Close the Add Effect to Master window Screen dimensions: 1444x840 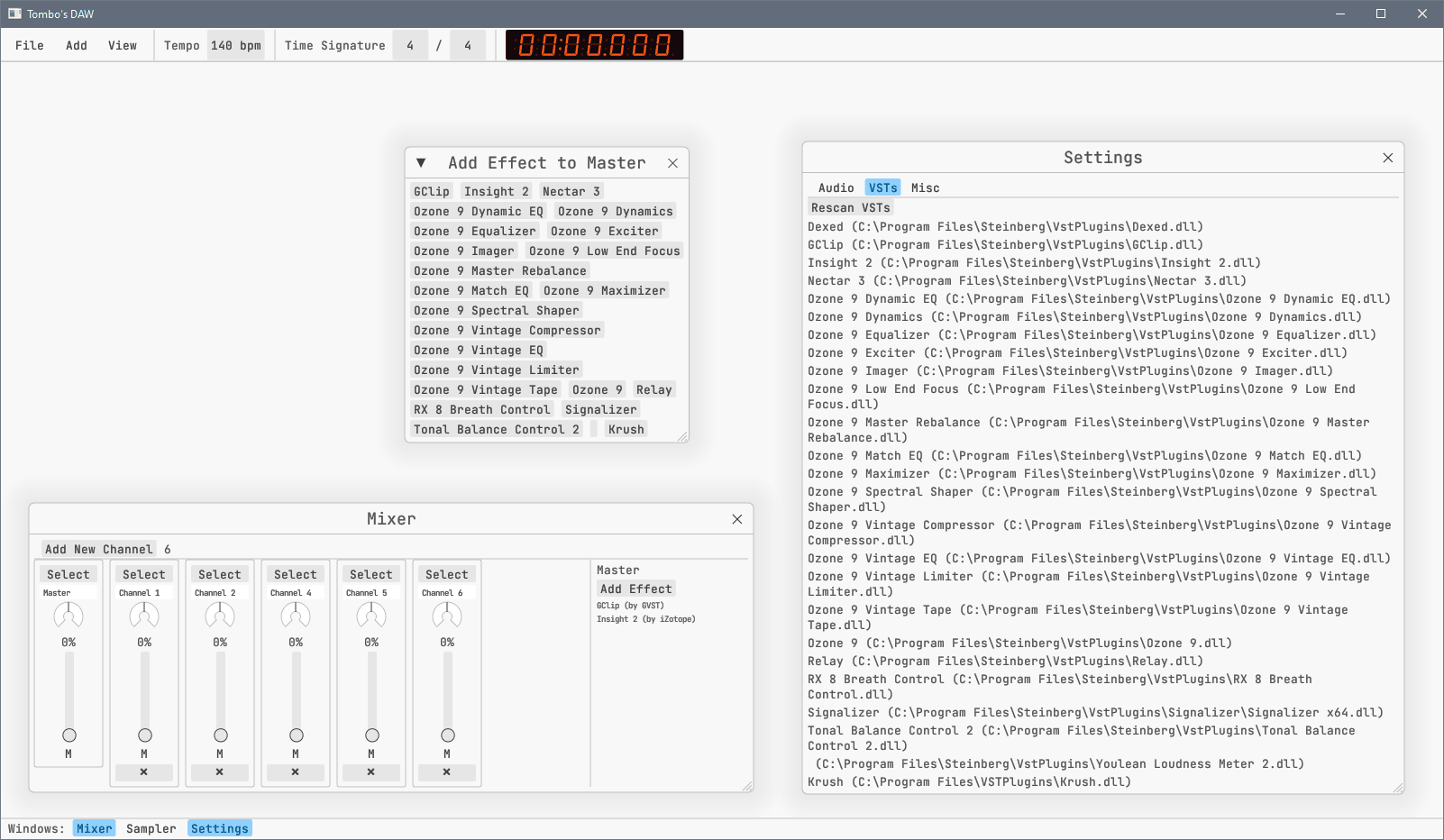point(672,163)
